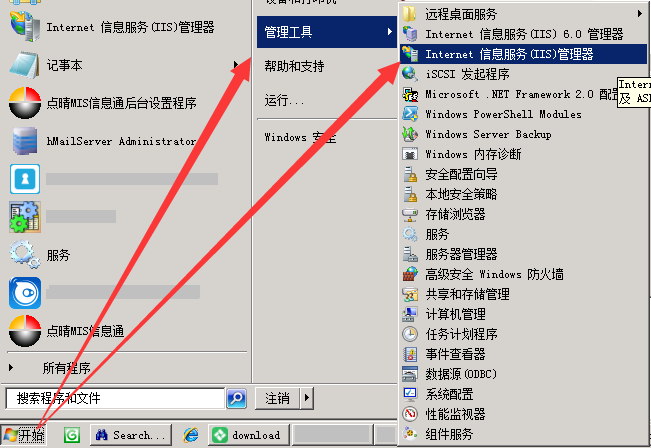Click the 搜索程序和文件 search field

tap(115, 398)
